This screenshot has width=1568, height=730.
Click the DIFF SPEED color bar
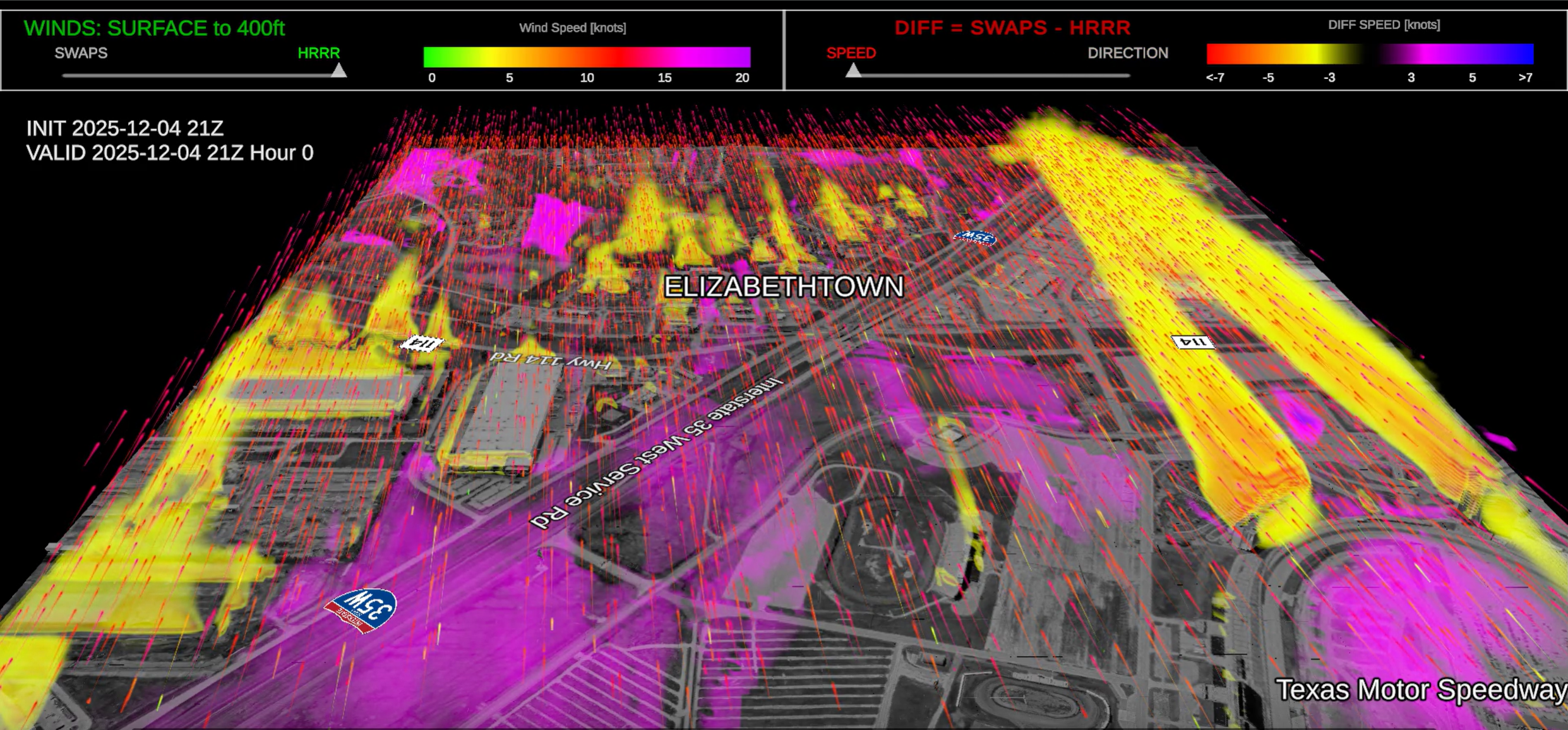coord(1369,54)
